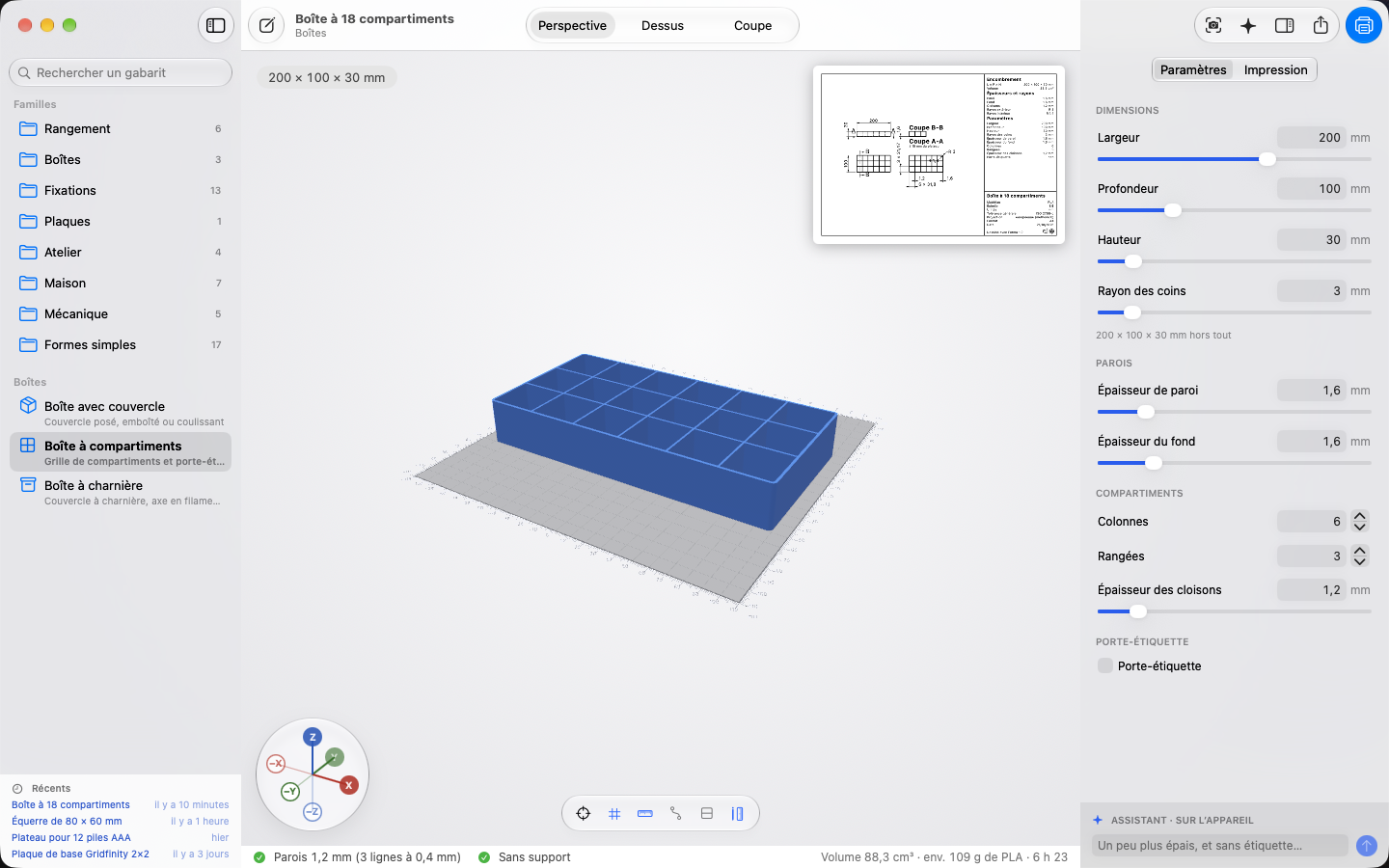Select the Perspective view tab

pos(572,26)
